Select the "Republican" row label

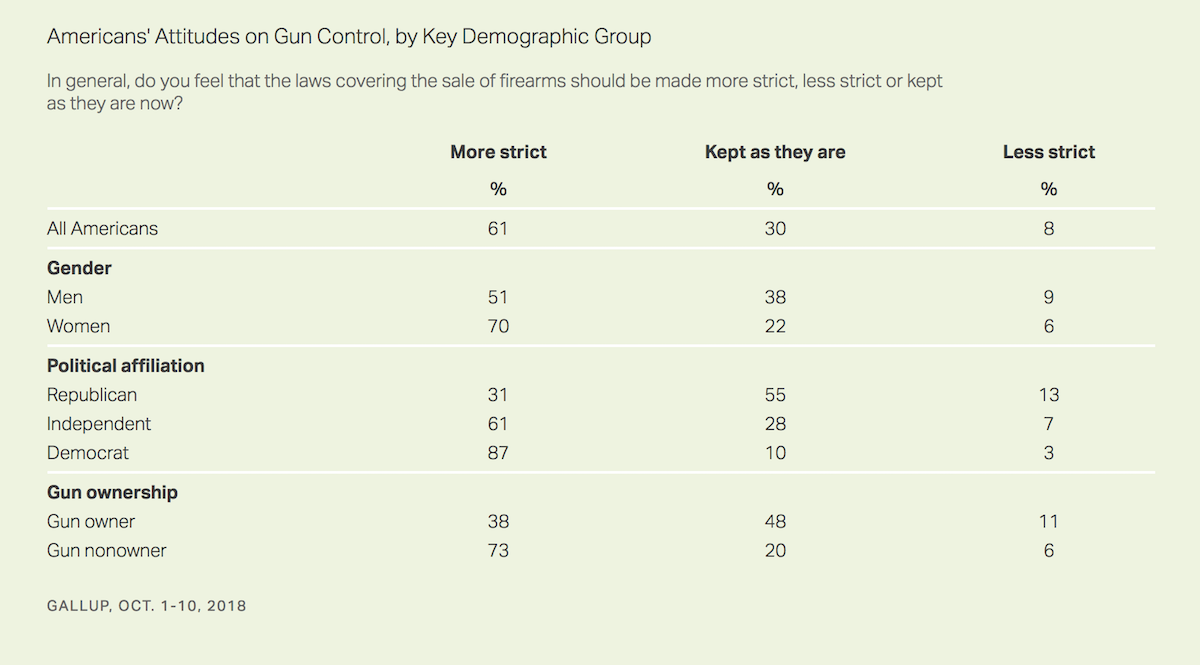[92, 394]
